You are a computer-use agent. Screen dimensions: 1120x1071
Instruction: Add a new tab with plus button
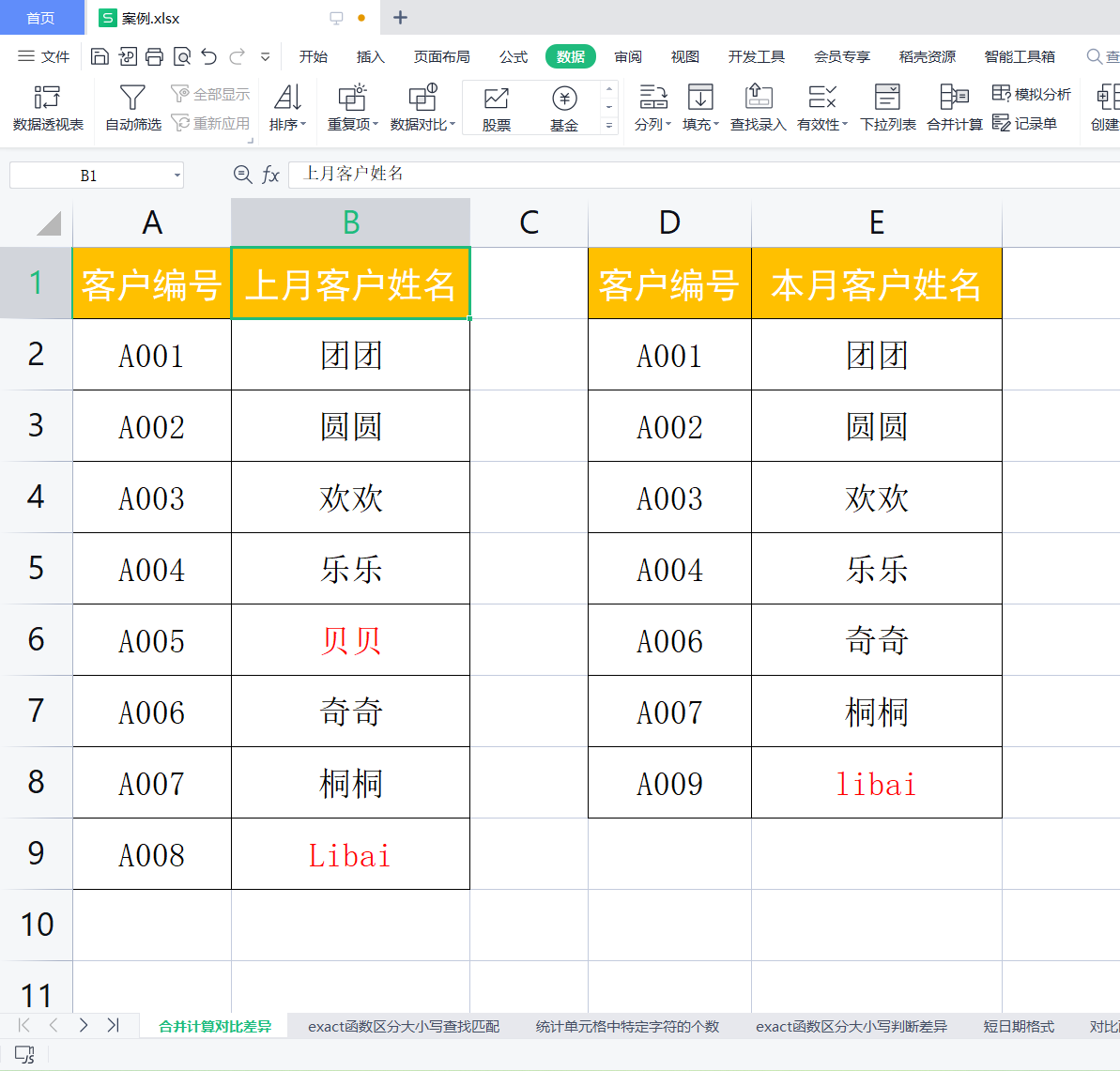pos(400,18)
